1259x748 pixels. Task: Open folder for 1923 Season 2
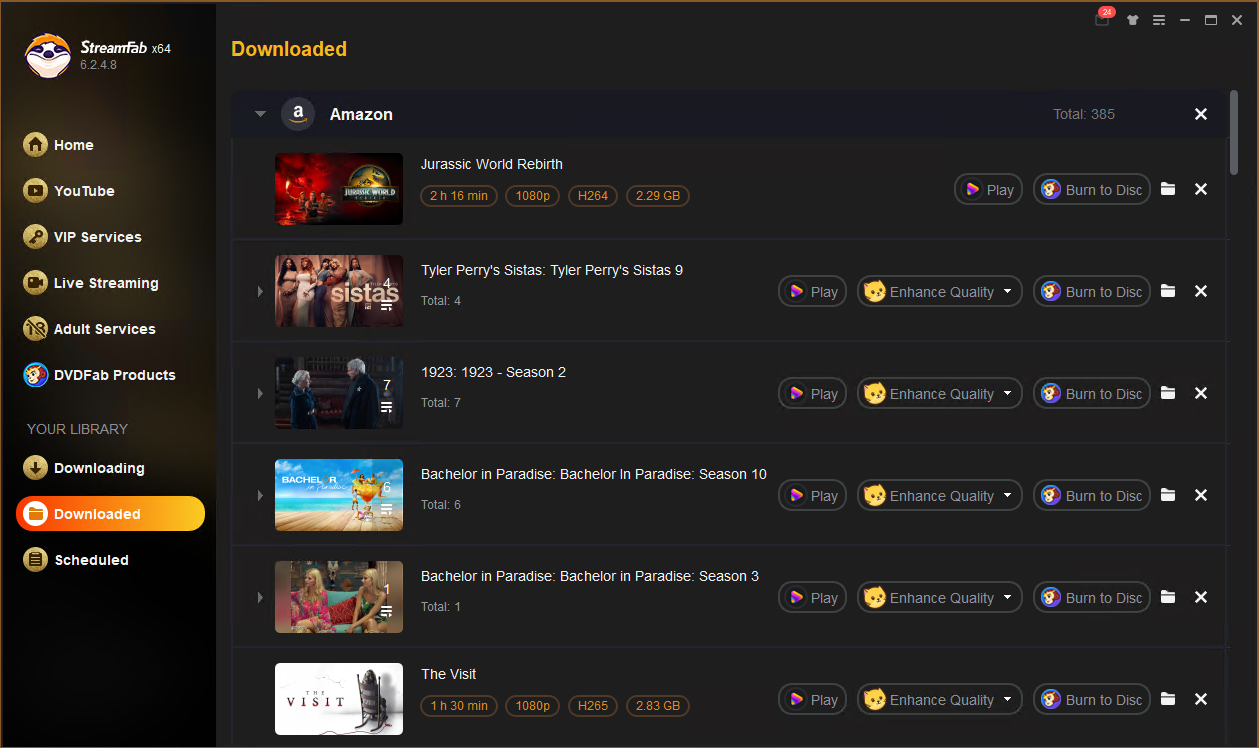pos(1168,393)
